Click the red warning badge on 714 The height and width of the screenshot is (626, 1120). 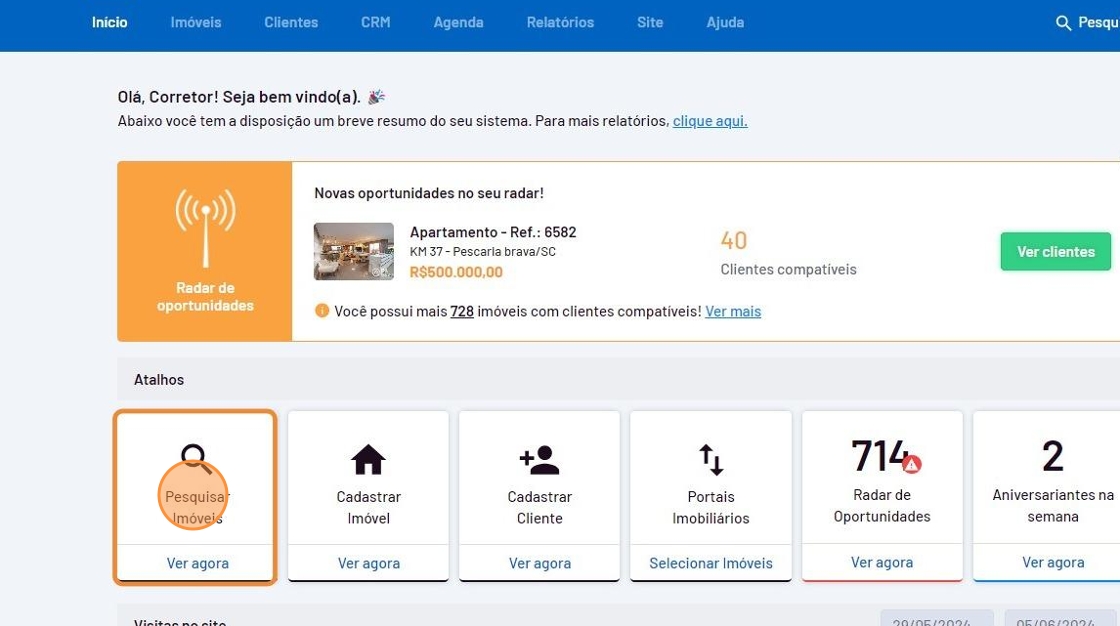tap(911, 464)
